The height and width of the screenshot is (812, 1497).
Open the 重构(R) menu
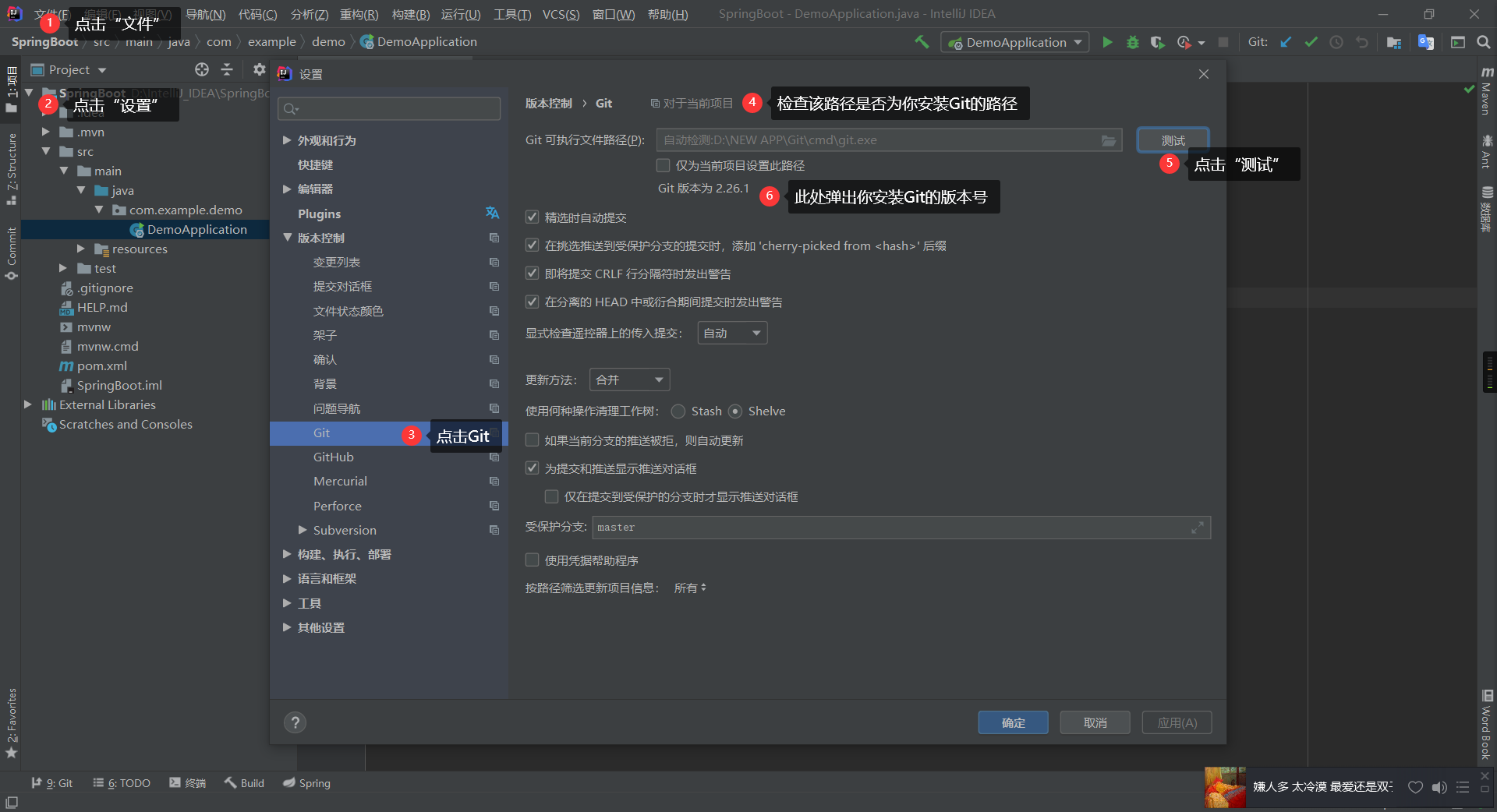coord(359,14)
